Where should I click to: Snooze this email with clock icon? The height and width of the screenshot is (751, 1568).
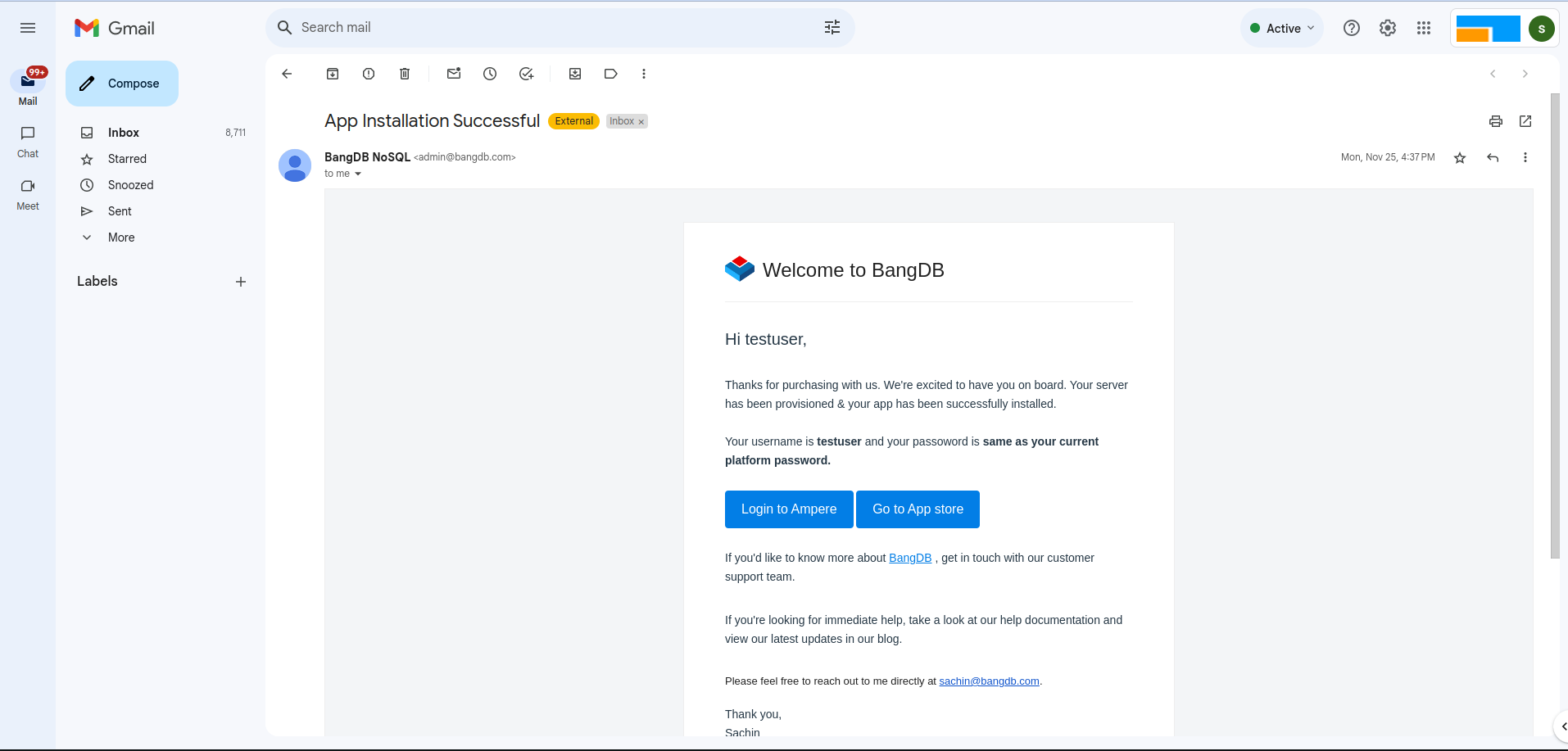(490, 74)
